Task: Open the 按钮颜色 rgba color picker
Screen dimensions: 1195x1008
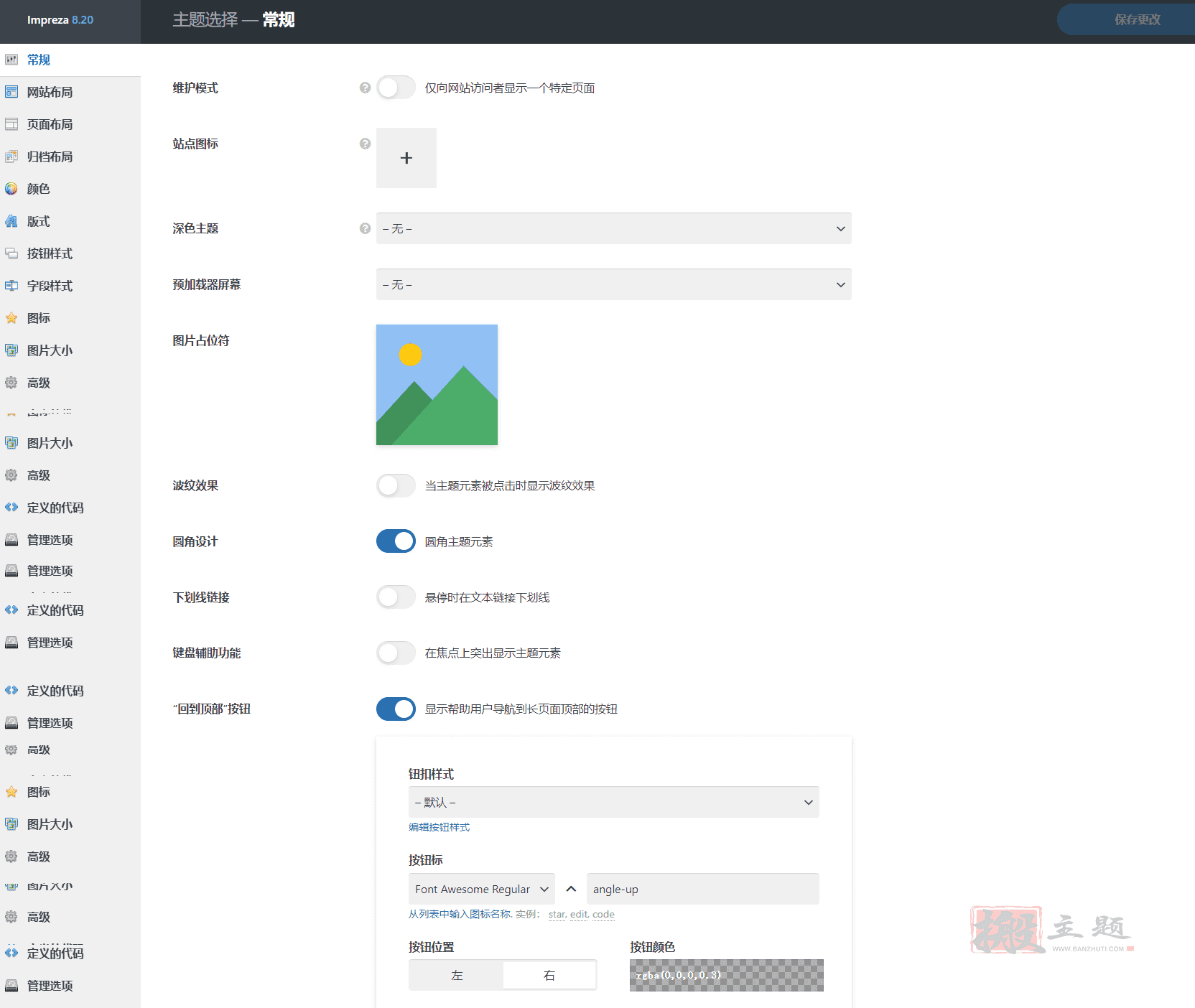Action: coord(727,975)
